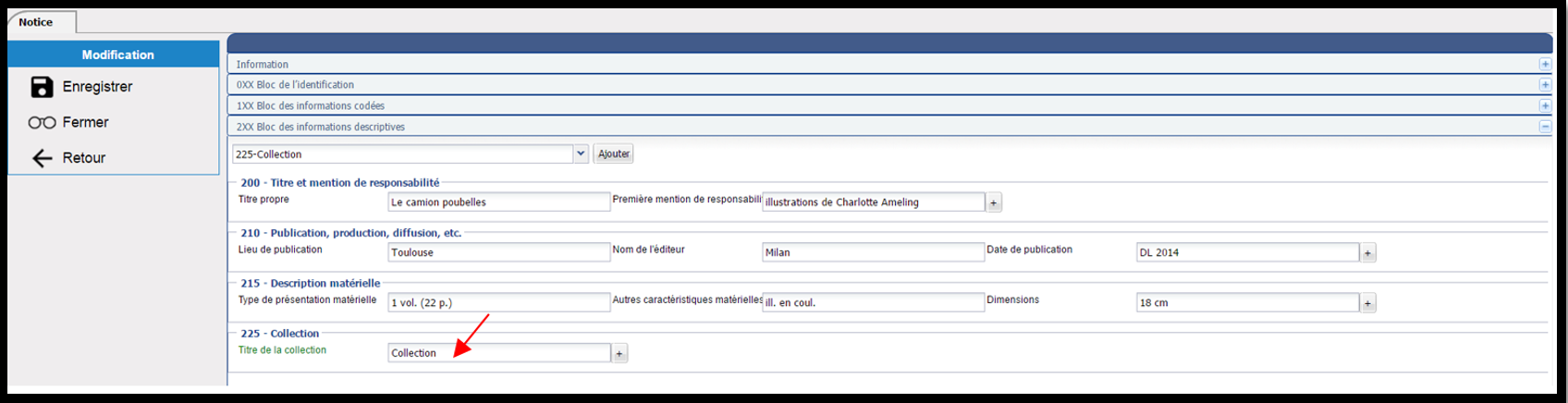Click the Fermer glasses icon
This screenshot has height=403, width=1568.
pyautogui.click(x=42, y=123)
